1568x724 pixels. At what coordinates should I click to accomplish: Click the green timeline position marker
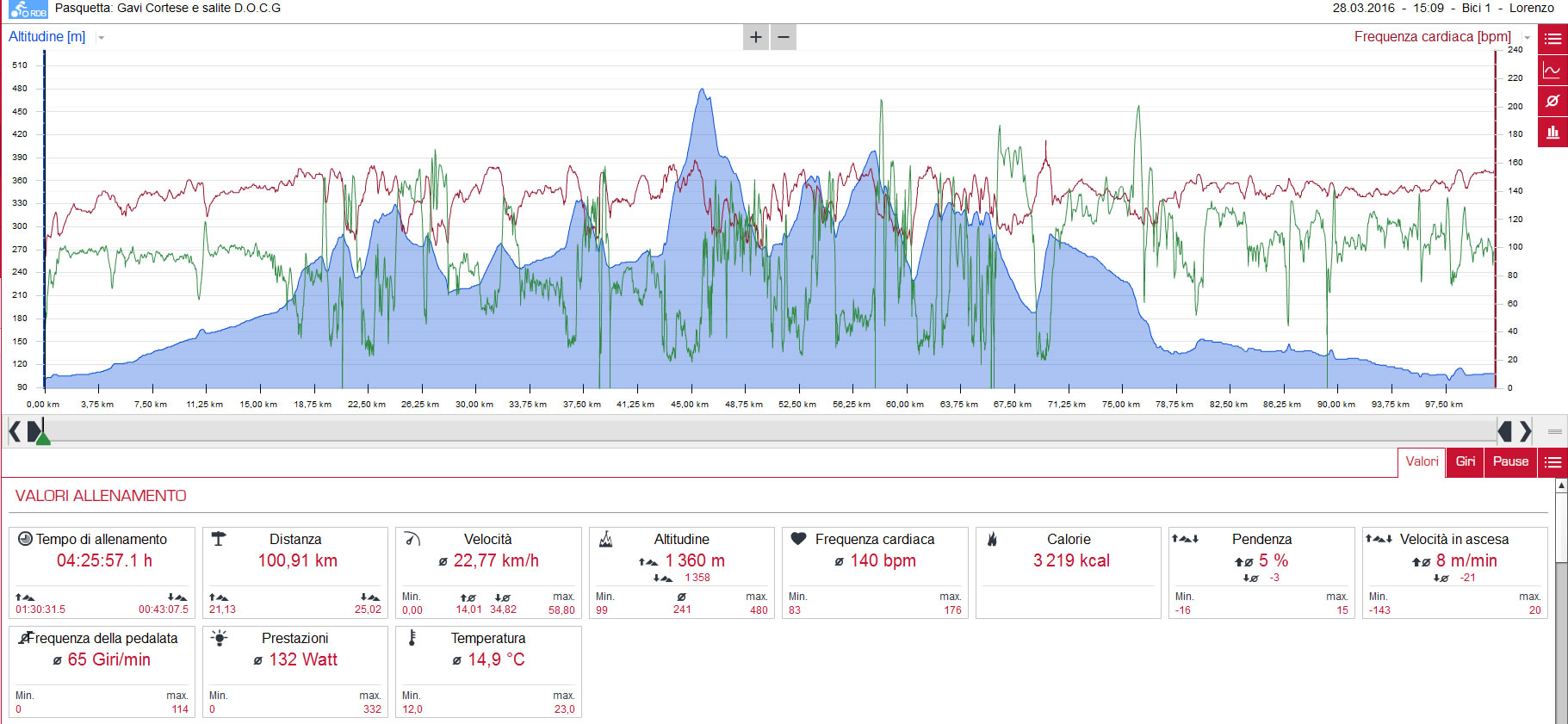[43, 437]
